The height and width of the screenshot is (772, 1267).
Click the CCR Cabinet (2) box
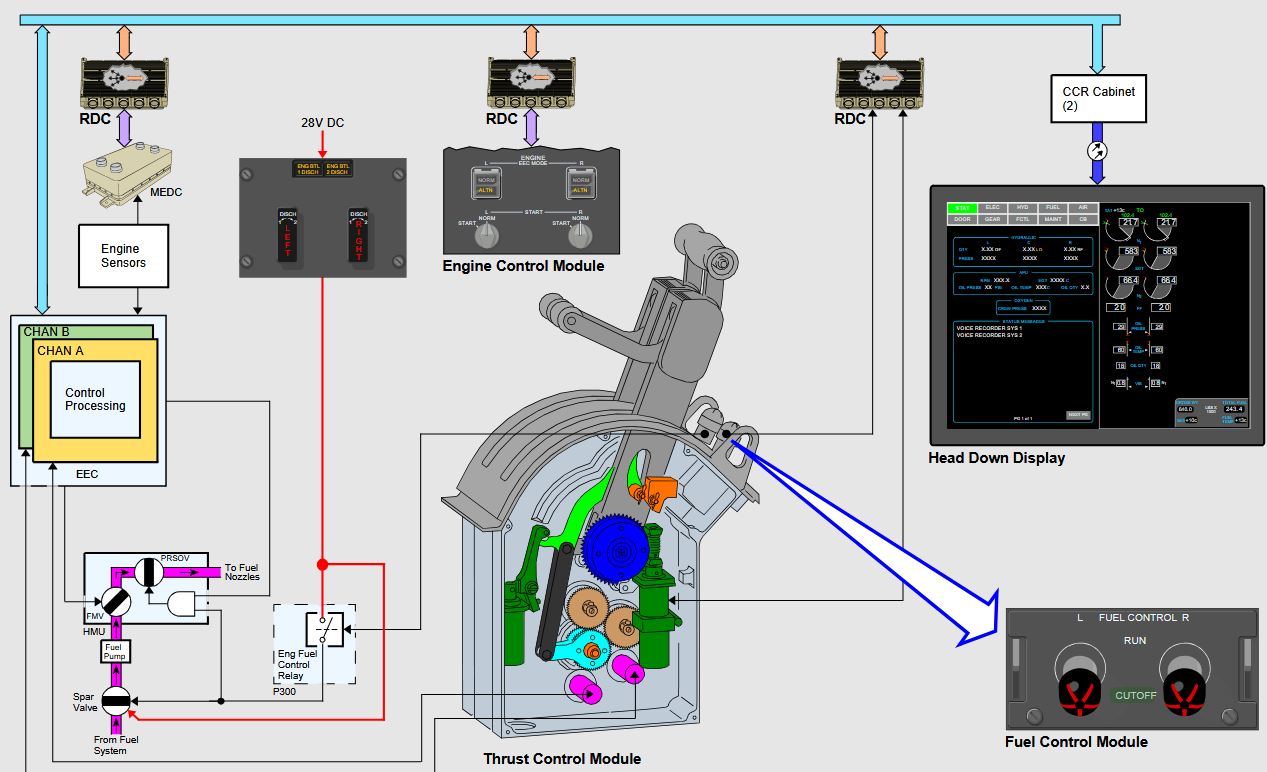coord(1098,98)
